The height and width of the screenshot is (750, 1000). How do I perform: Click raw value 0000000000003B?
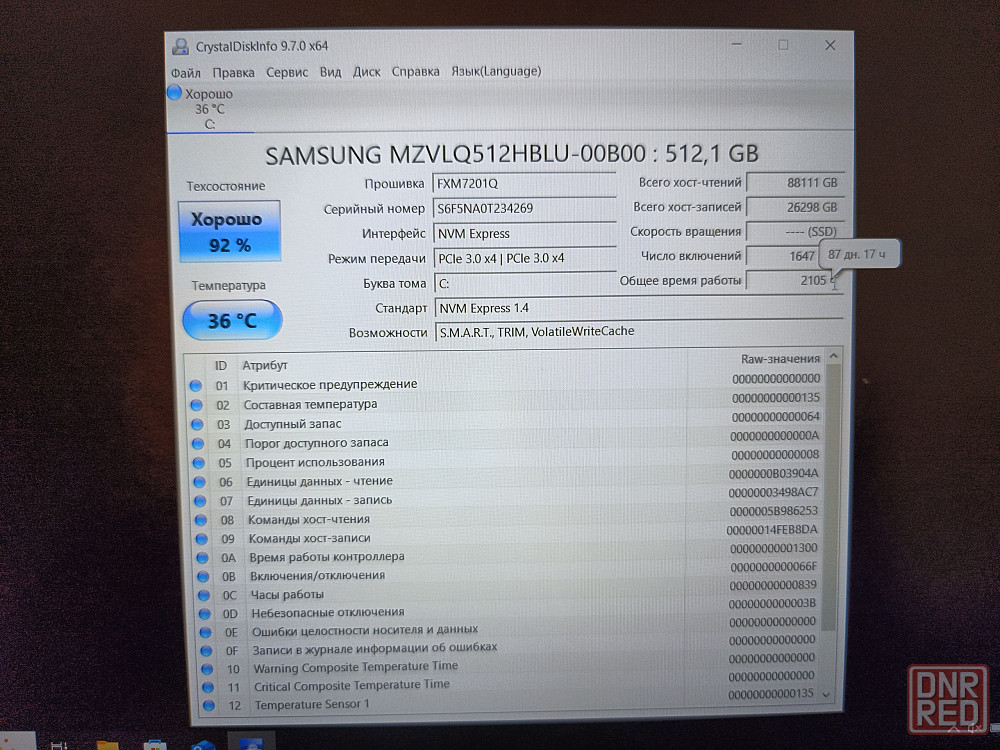(x=772, y=603)
